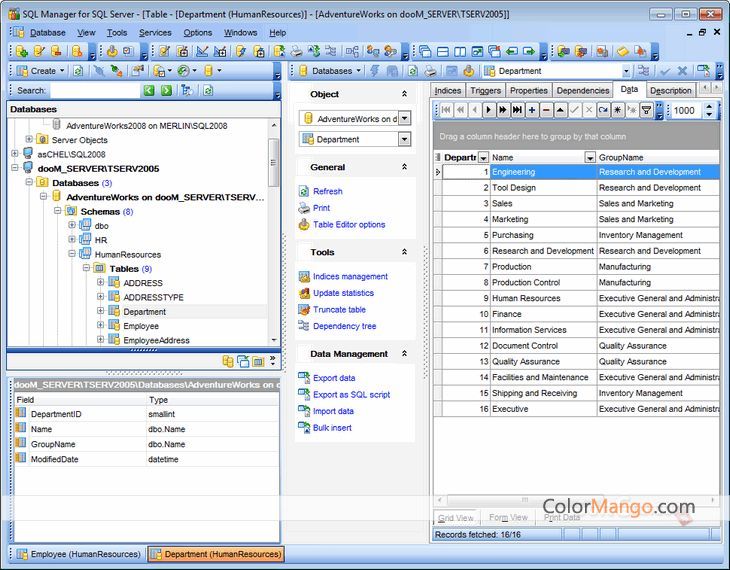Select the Employee table in tree
Viewport: 730px width, 570px height.
141,326
